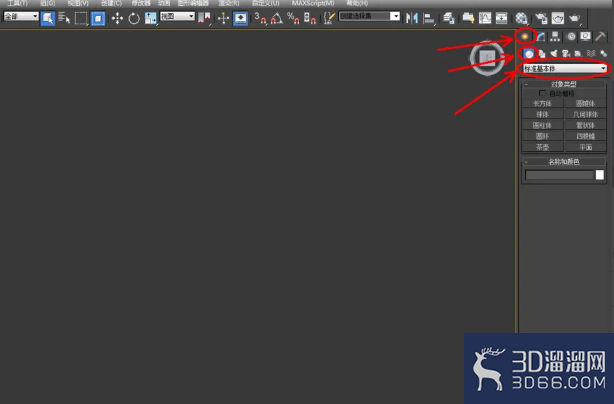The height and width of the screenshot is (404, 614).
Task: Enable the 自动栅格 checkbox
Action: coord(542,93)
